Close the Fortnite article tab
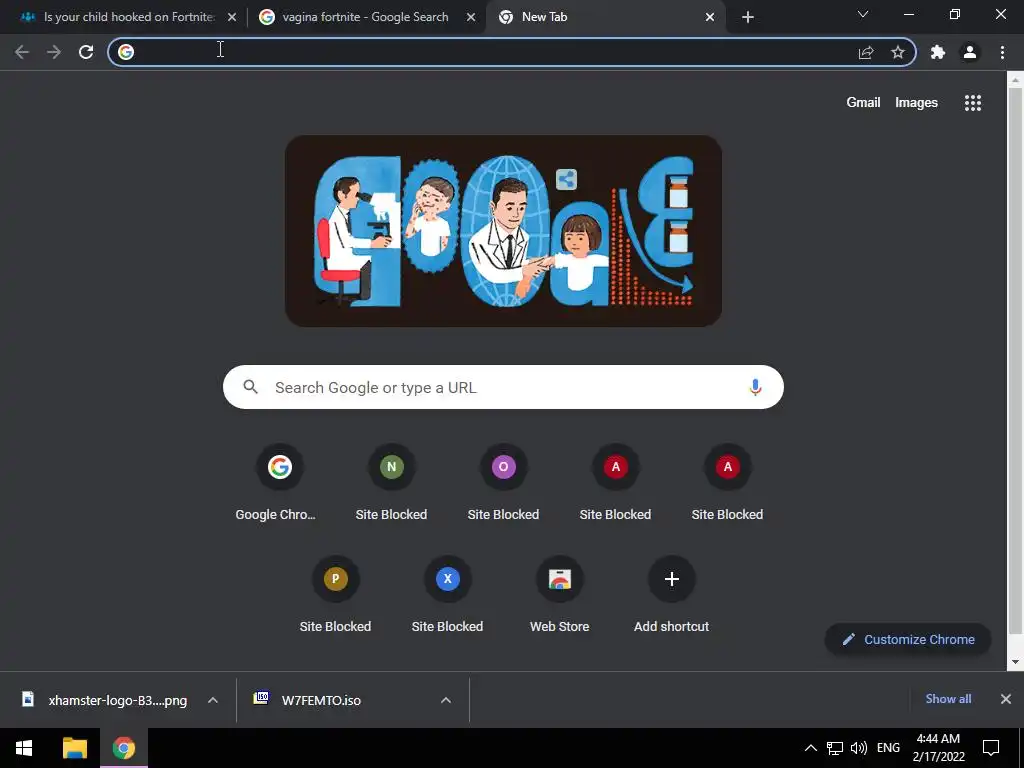This screenshot has height=768, width=1024. point(232,17)
